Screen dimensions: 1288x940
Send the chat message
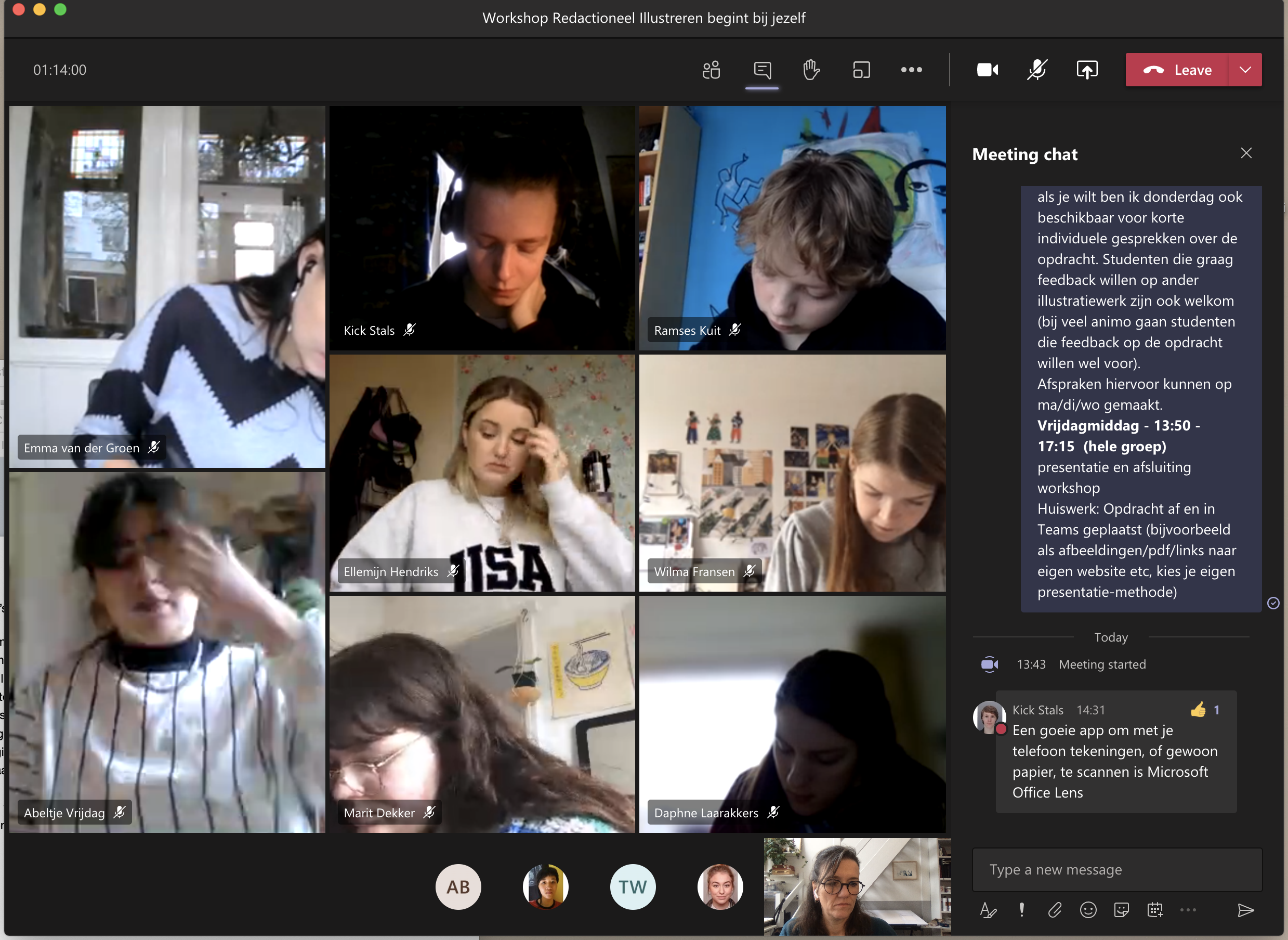1245,910
